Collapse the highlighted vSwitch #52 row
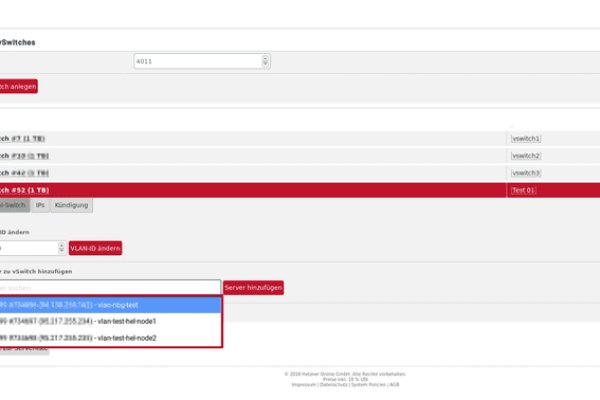 coord(25,190)
